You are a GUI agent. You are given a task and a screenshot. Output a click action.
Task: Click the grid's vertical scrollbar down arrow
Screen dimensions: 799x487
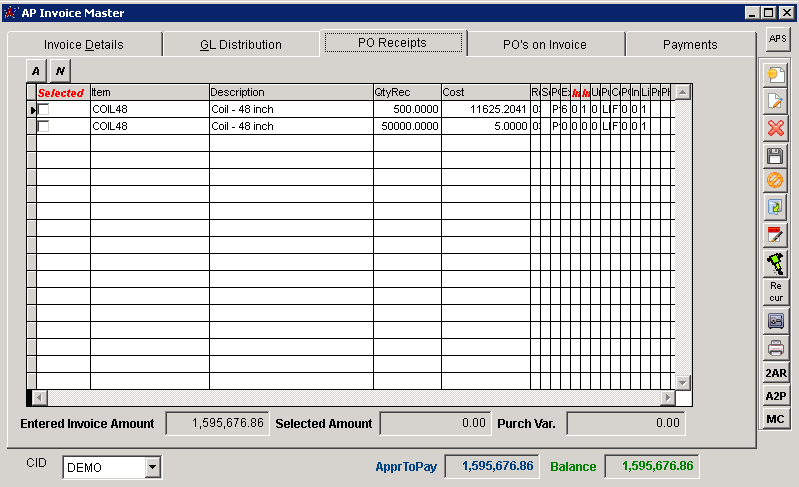pyautogui.click(x=683, y=383)
